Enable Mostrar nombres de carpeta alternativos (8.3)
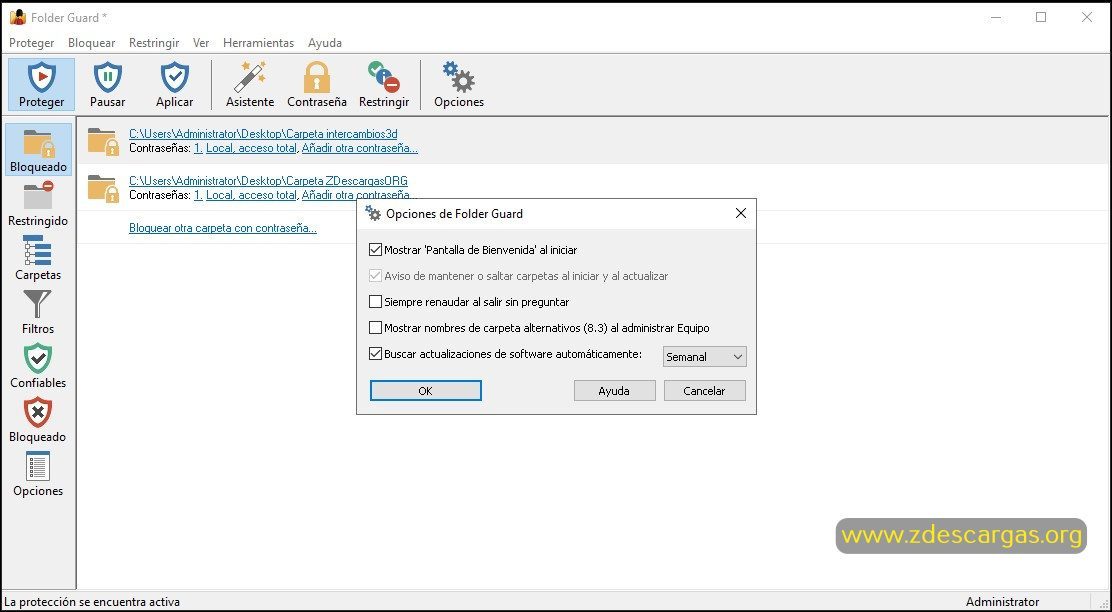 coord(376,328)
